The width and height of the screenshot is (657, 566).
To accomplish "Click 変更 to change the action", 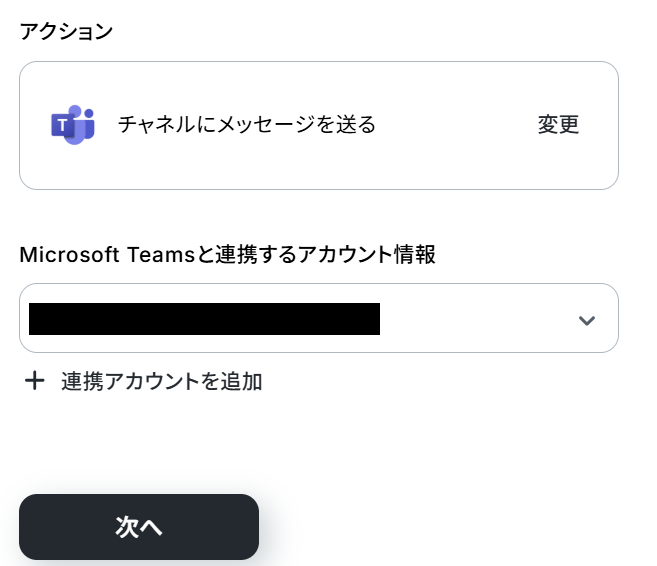I will pyautogui.click(x=559, y=124).
